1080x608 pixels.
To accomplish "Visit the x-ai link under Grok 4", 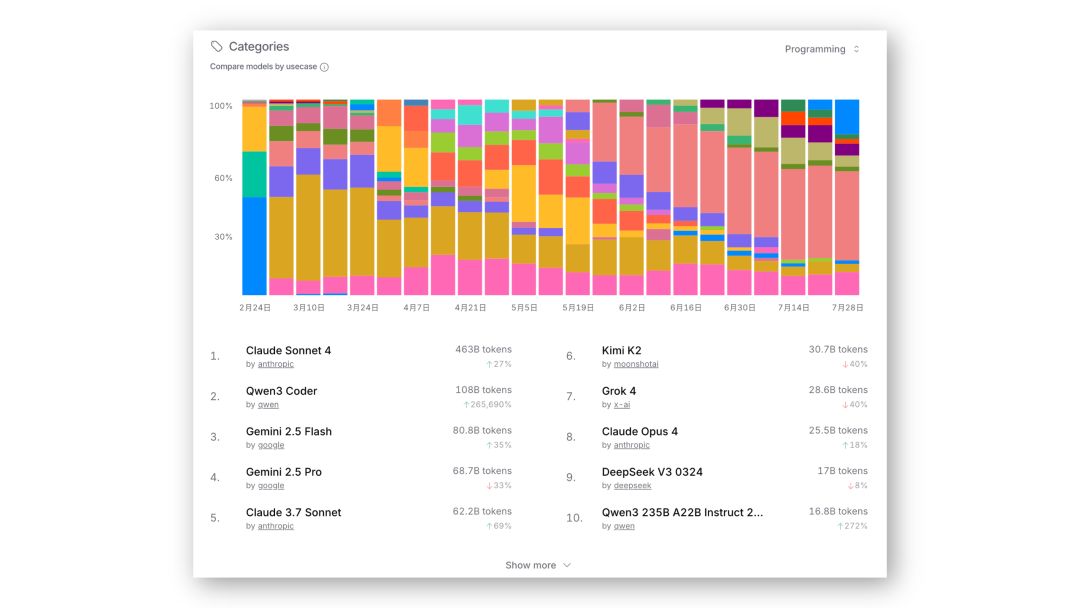I will tap(621, 405).
